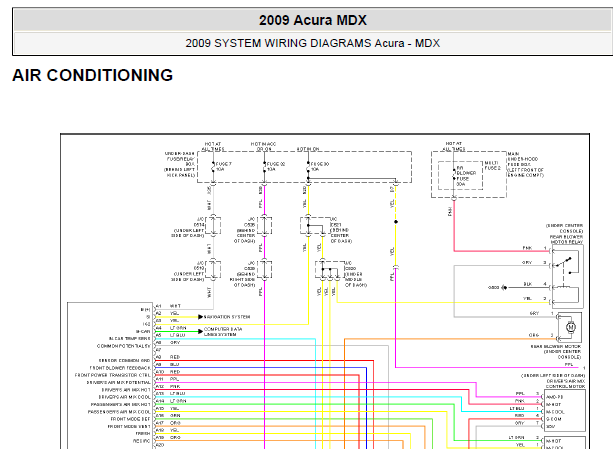Image resolution: width=613 pixels, height=449 pixels.
Task: Click the 'HOT IN ON' label
Action: [x=308, y=149]
